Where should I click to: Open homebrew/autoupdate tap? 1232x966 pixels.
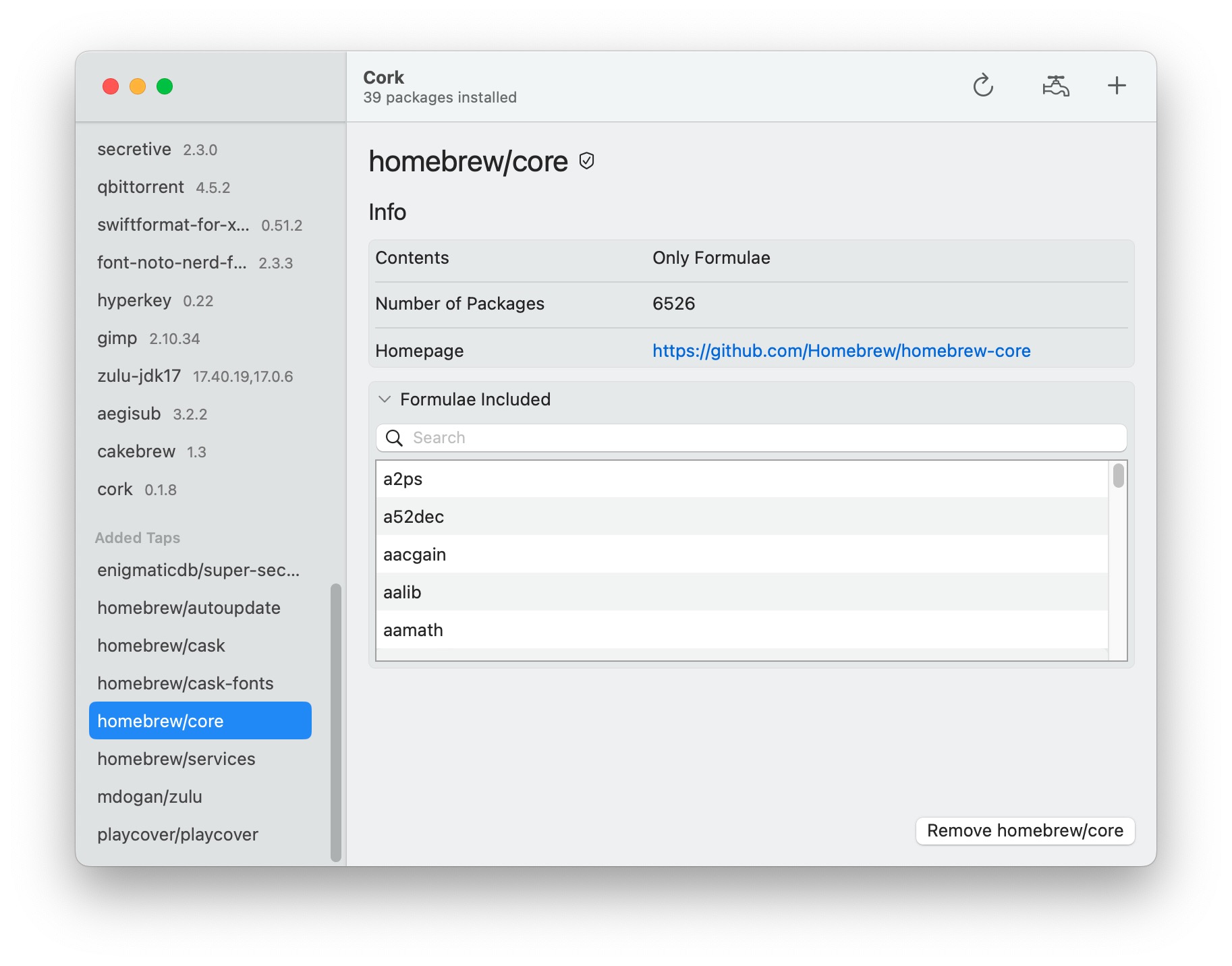pos(200,608)
